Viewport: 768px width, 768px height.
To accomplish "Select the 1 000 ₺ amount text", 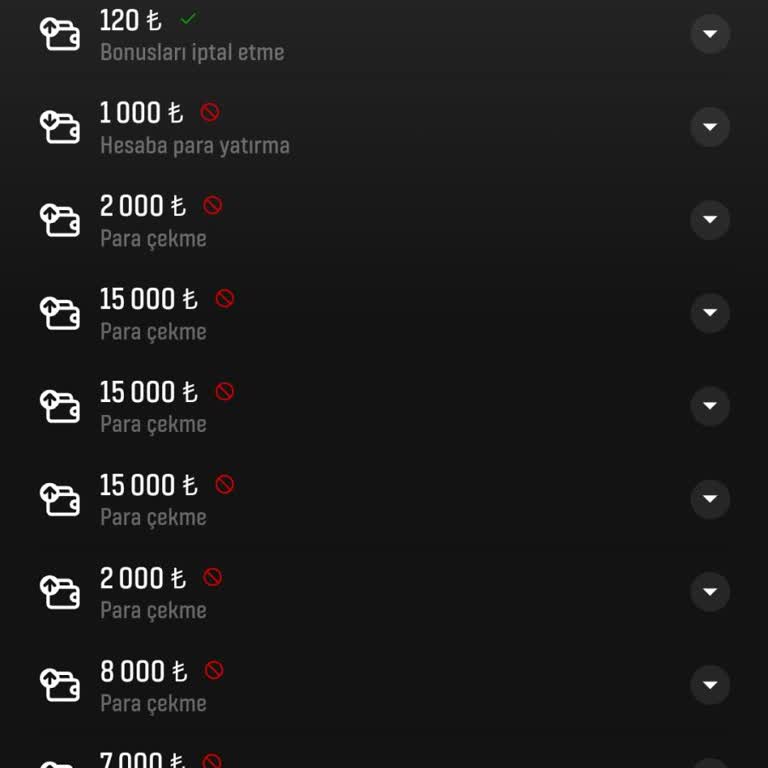I will pyautogui.click(x=141, y=113).
